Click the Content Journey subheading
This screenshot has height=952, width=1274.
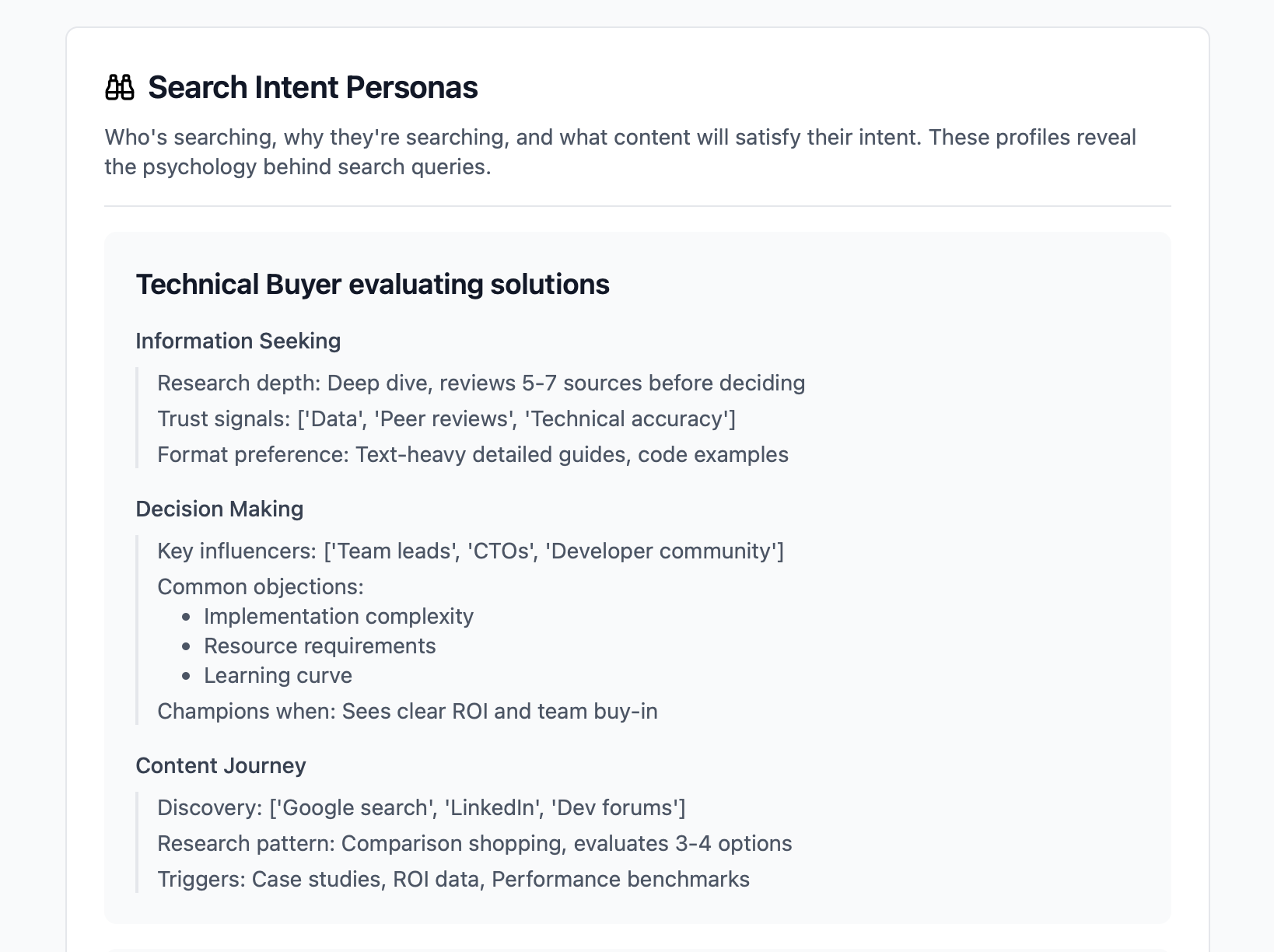pos(221,765)
